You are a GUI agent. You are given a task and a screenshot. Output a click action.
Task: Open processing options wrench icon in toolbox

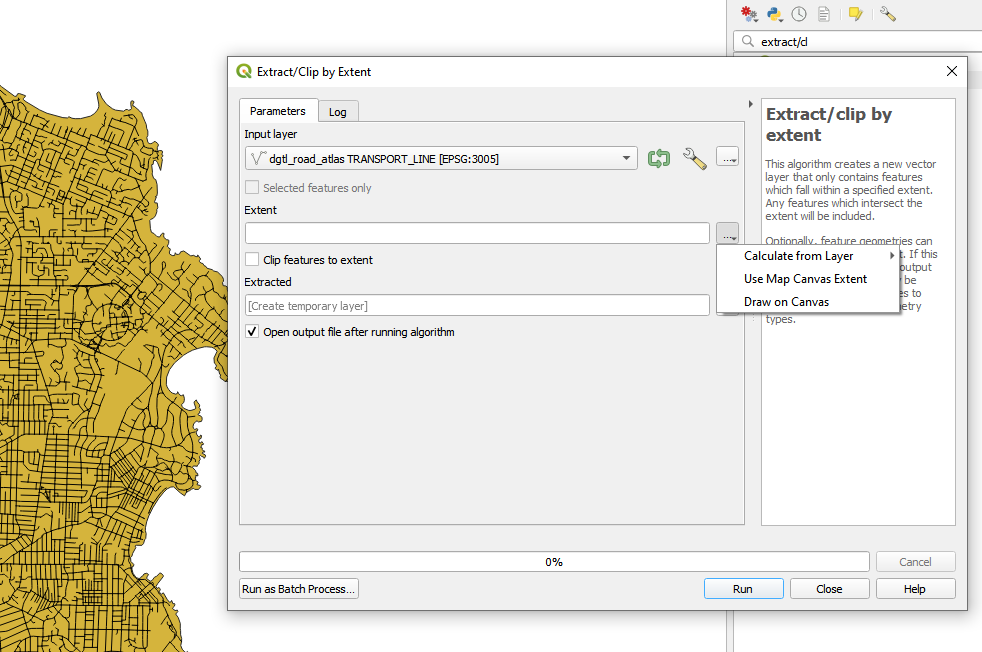pyautogui.click(x=887, y=14)
